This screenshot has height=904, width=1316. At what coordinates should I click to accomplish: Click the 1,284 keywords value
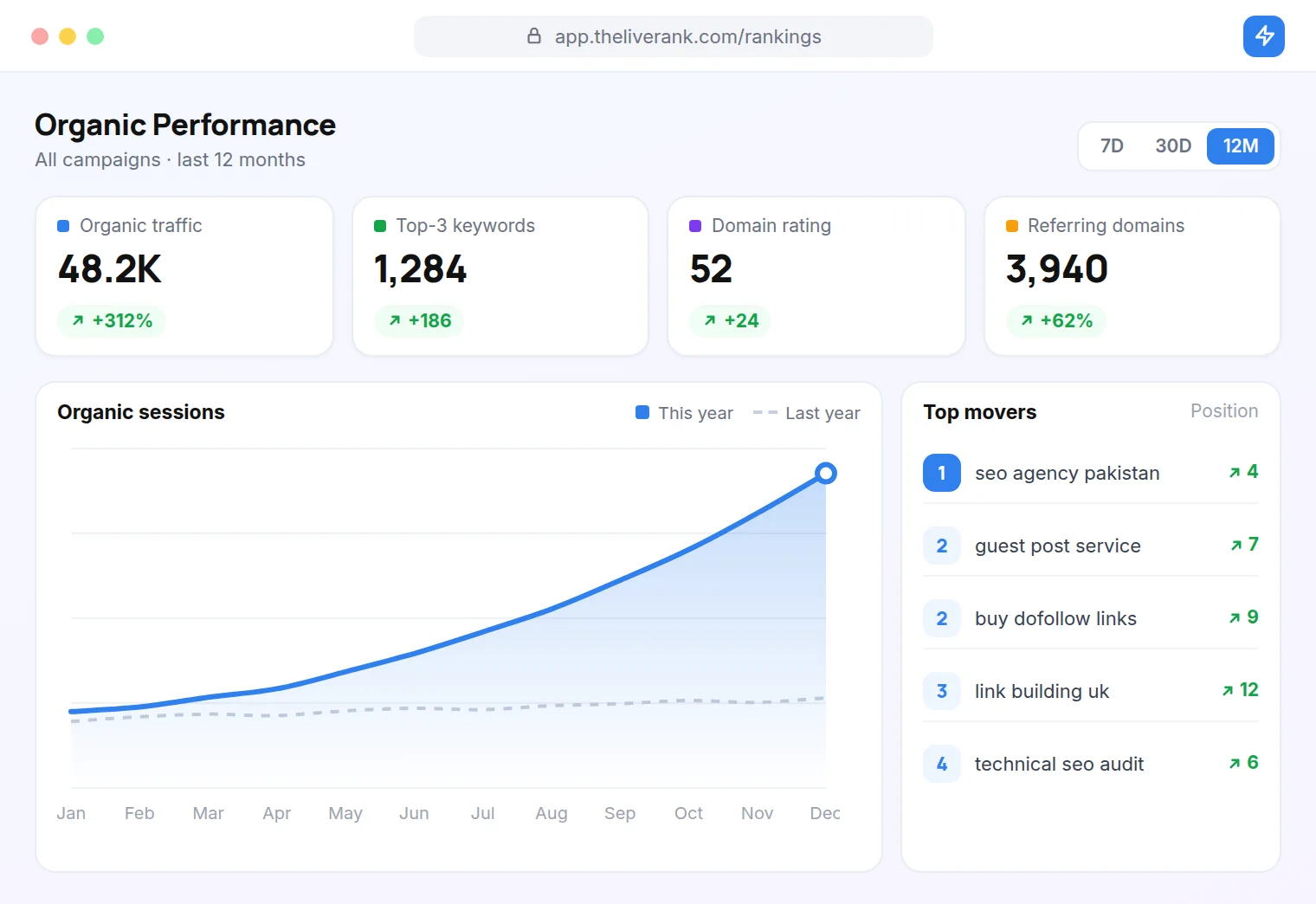(421, 269)
